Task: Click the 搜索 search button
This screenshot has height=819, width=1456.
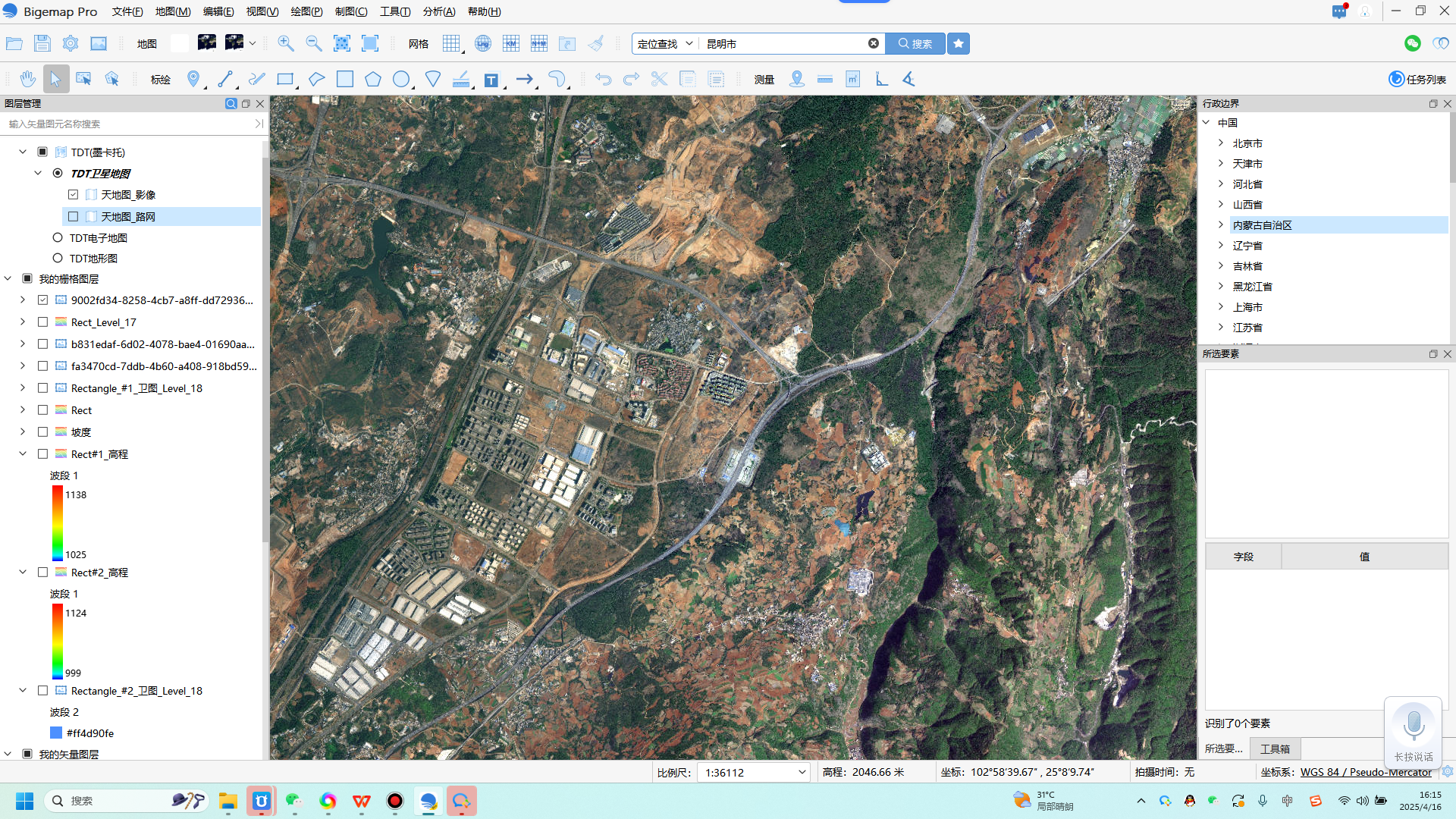Action: click(x=915, y=43)
